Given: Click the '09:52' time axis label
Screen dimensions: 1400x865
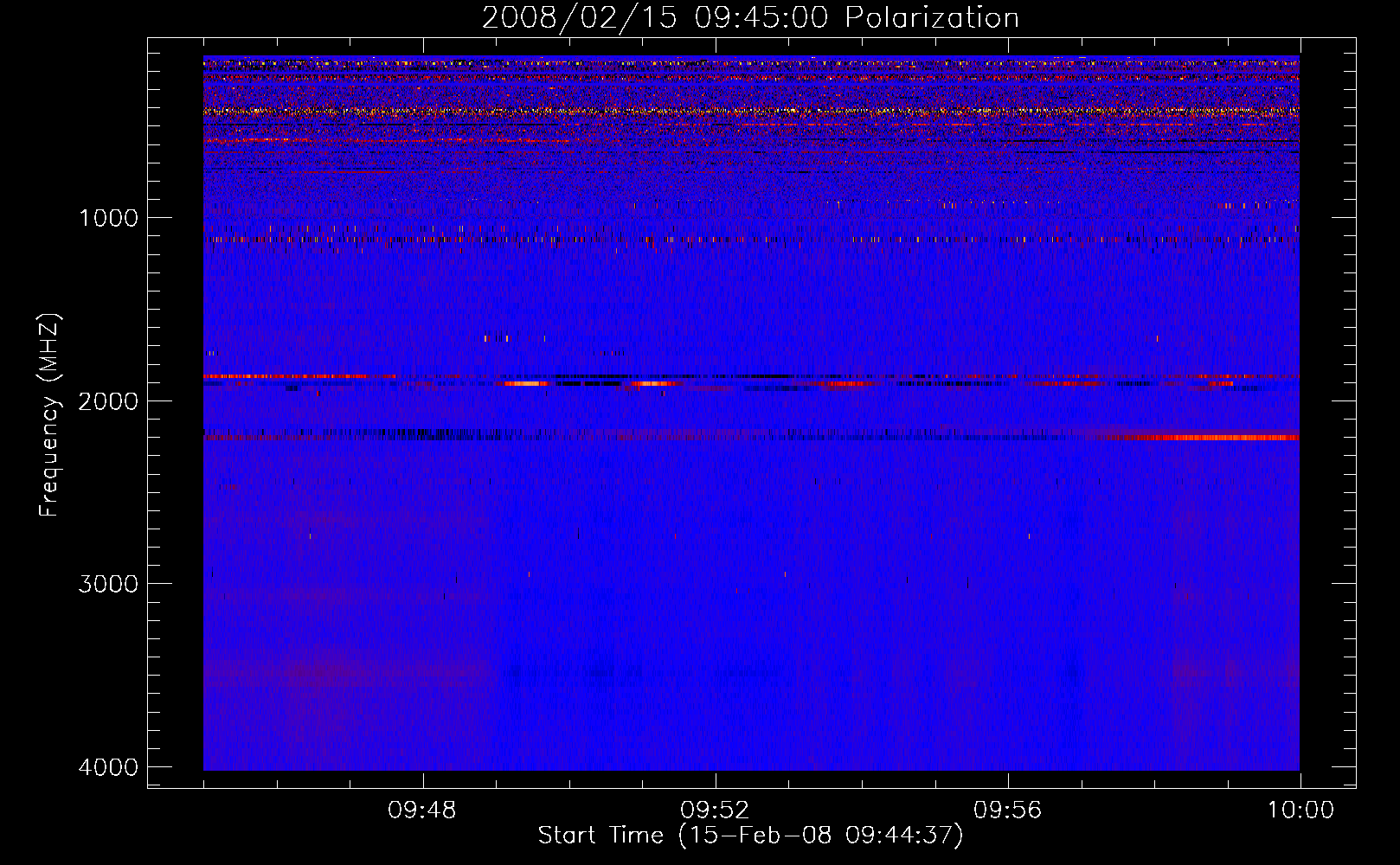Looking at the screenshot, I should click(x=715, y=811).
